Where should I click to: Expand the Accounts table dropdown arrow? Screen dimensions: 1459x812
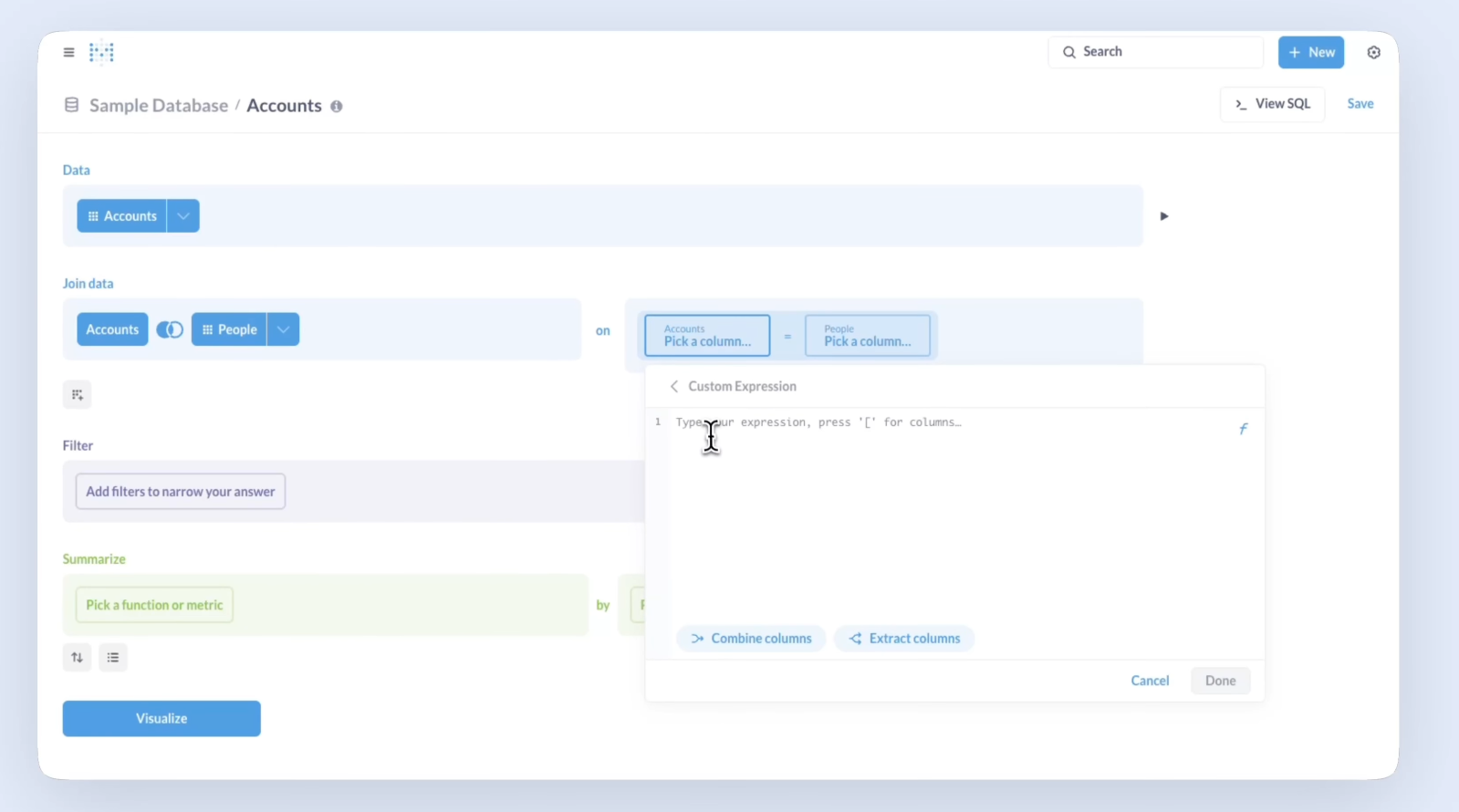[183, 216]
